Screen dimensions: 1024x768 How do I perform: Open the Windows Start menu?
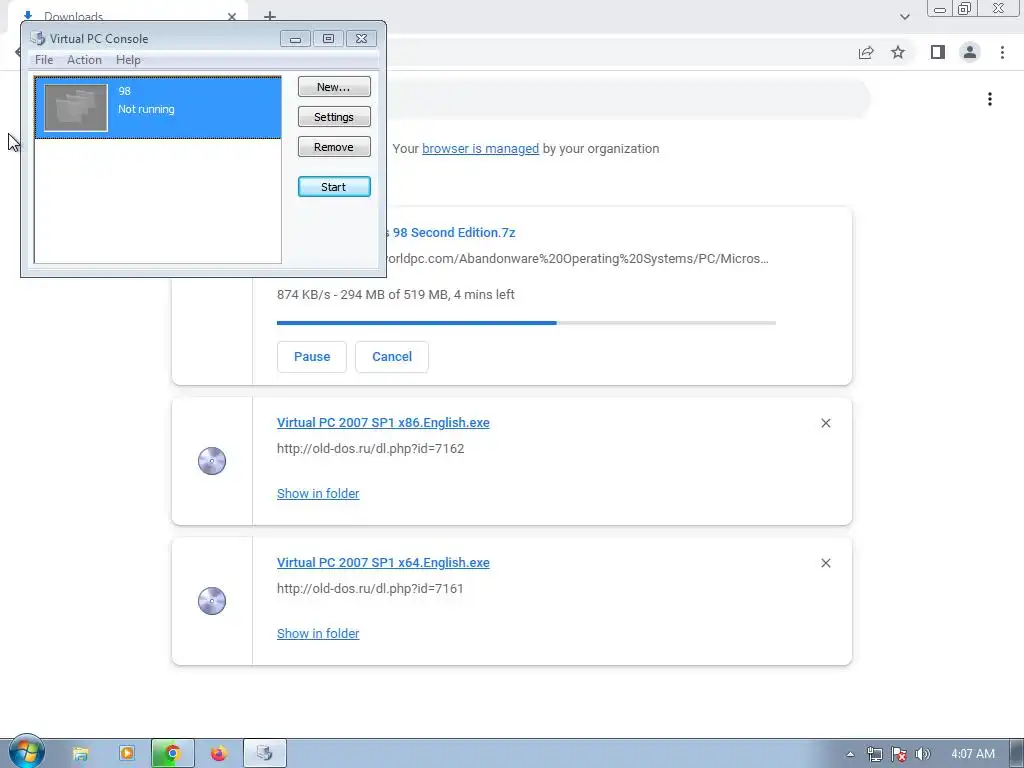coord(26,752)
